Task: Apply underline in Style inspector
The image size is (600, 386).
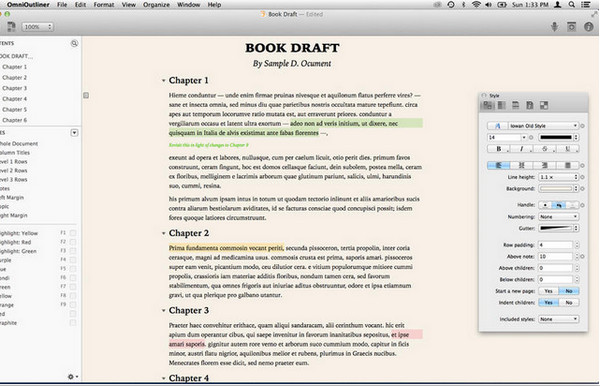Action: pyautogui.click(x=567, y=149)
